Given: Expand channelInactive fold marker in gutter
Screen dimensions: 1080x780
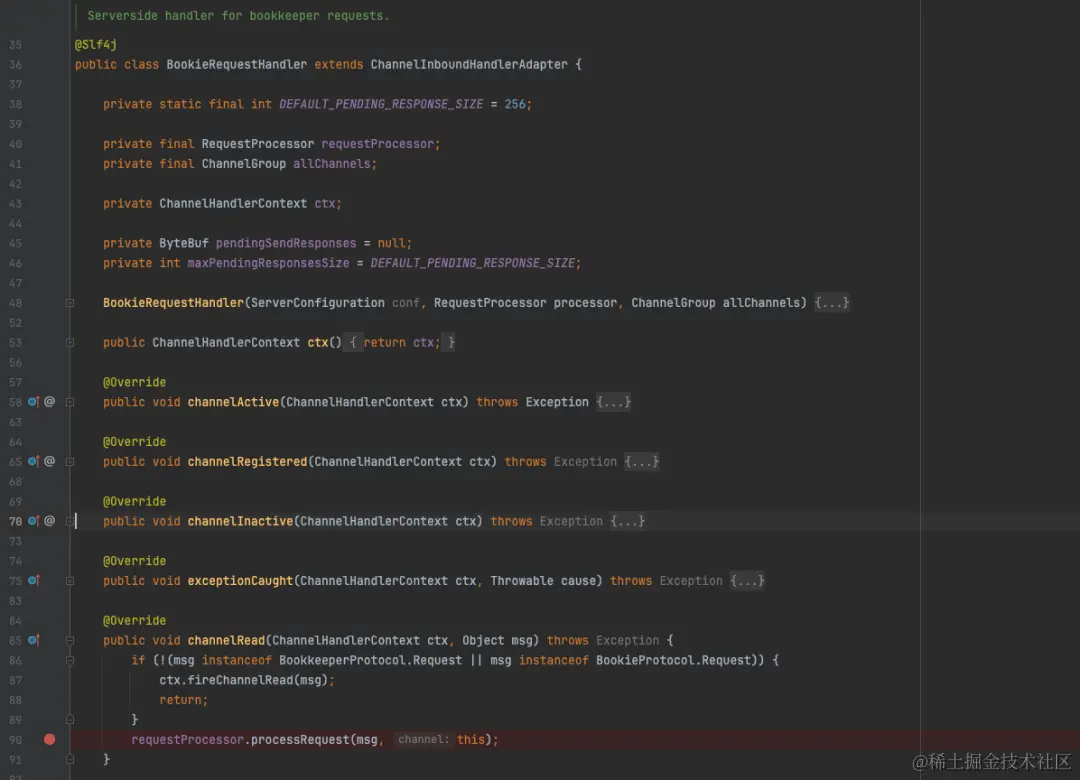Looking at the screenshot, I should 70,521.
